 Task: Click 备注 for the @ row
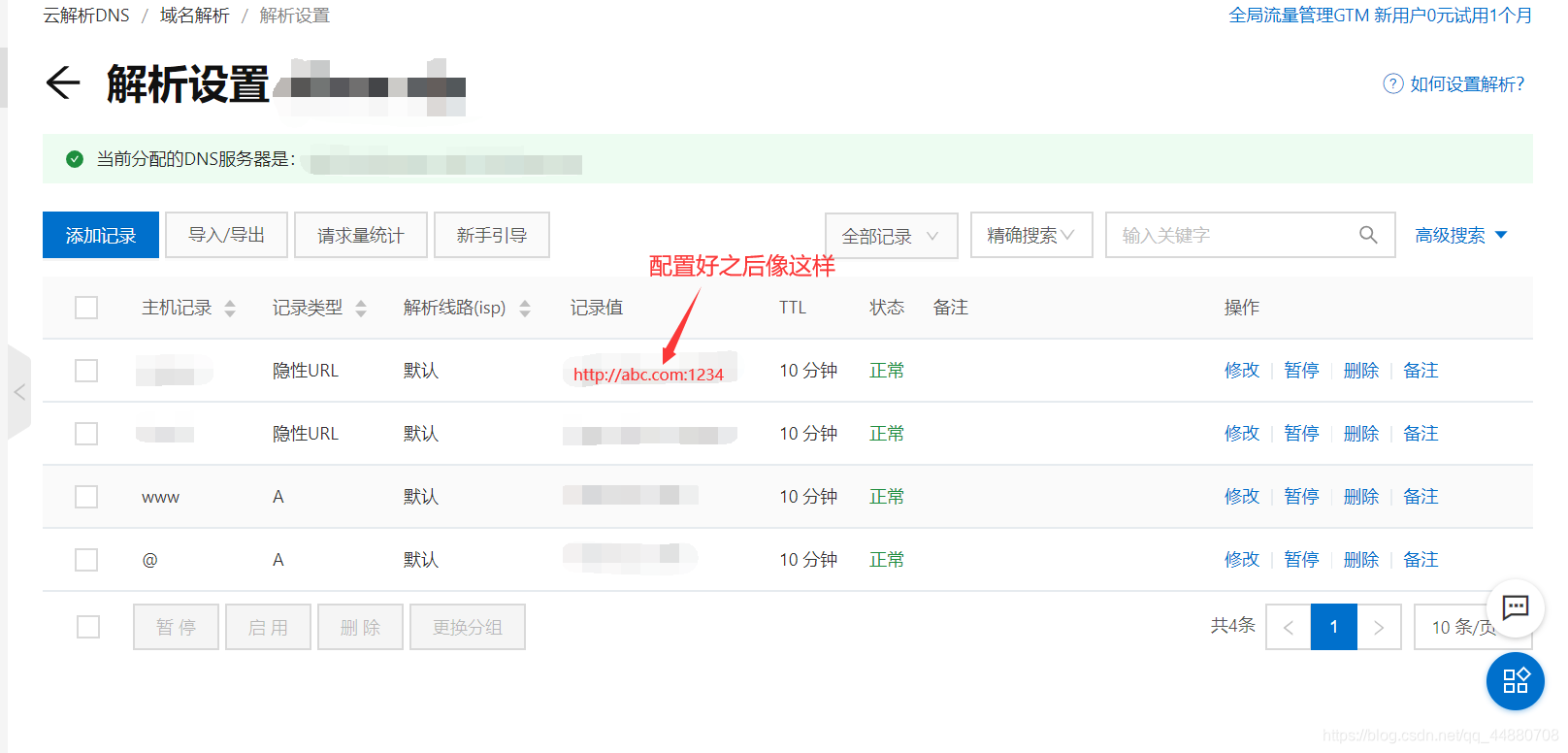[1421, 560]
